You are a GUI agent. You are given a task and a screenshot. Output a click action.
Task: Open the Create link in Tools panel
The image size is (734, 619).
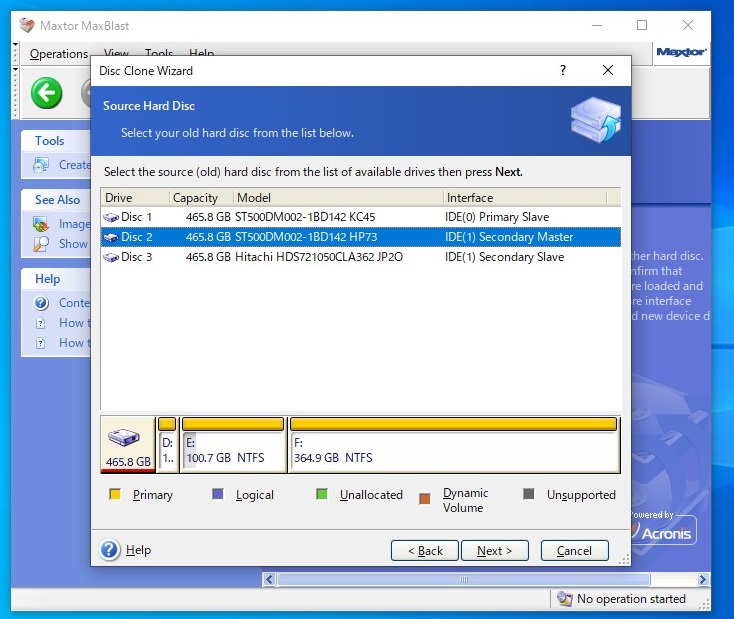74,165
